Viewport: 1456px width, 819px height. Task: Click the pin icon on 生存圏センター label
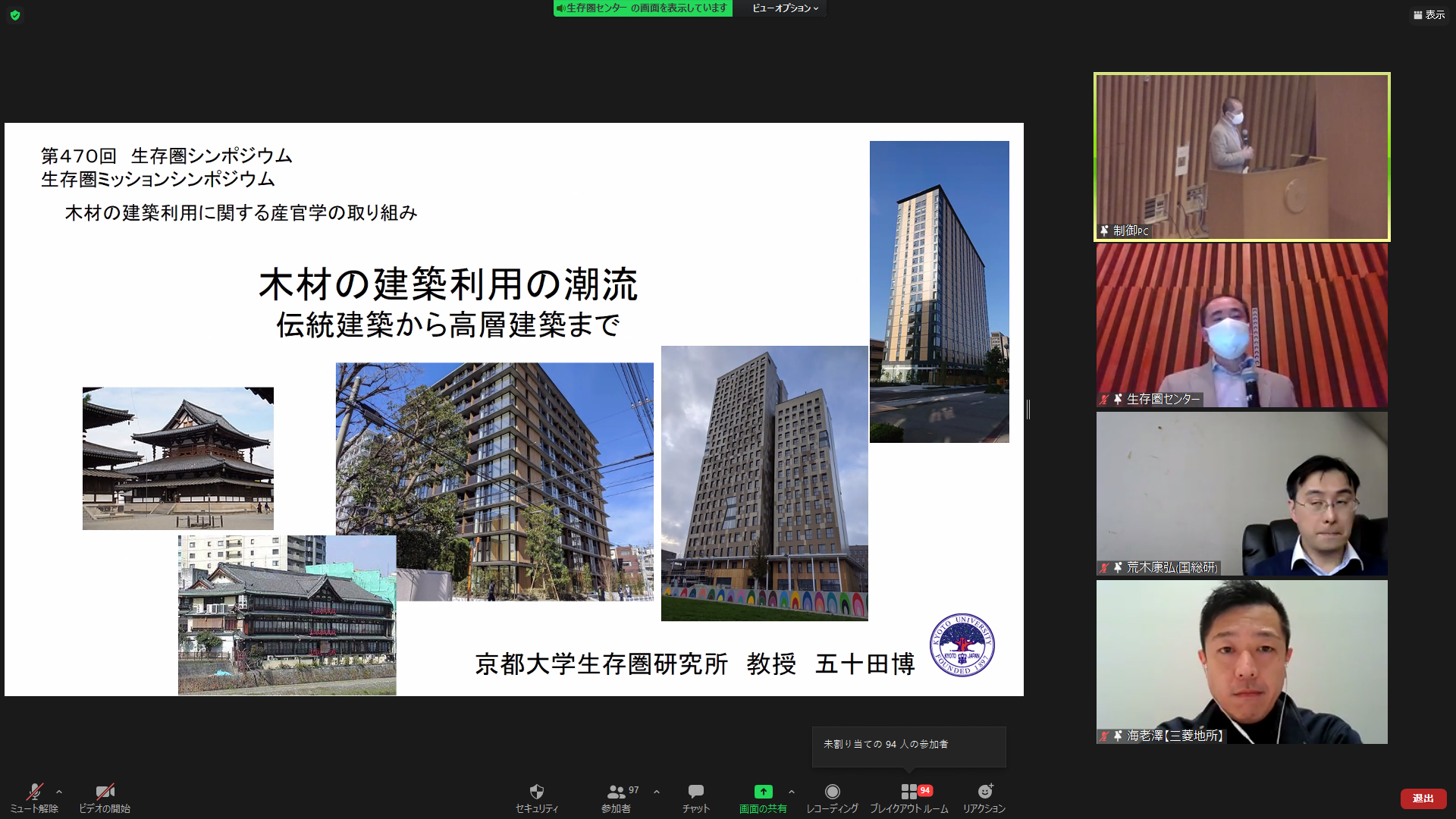point(1118,399)
